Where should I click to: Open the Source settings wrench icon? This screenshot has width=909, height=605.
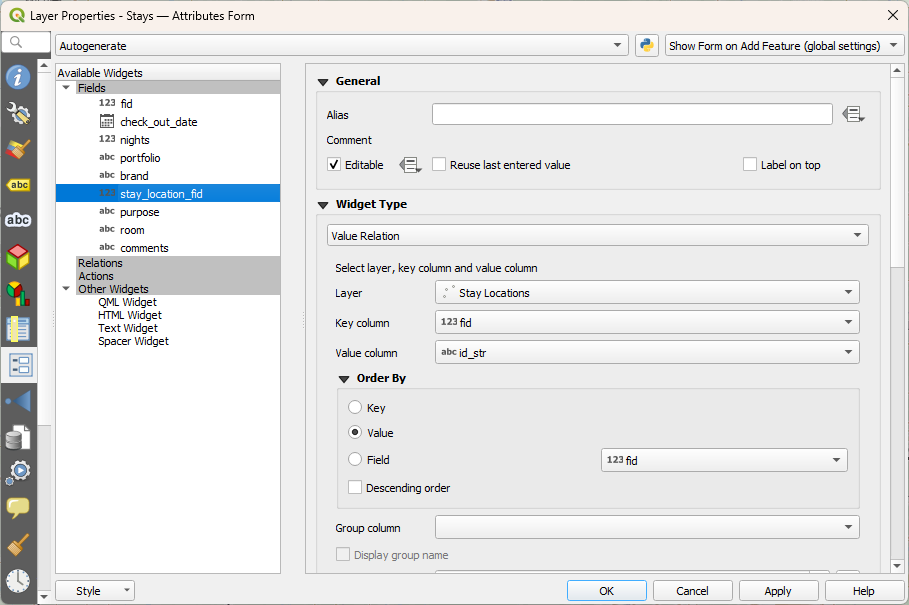click(x=18, y=113)
